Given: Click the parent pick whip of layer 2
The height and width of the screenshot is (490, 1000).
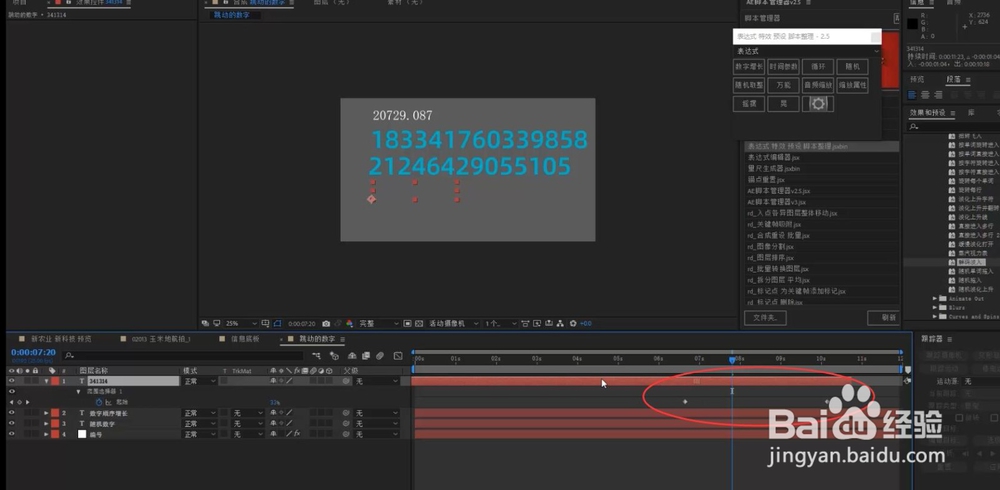Looking at the screenshot, I should pyautogui.click(x=347, y=413).
